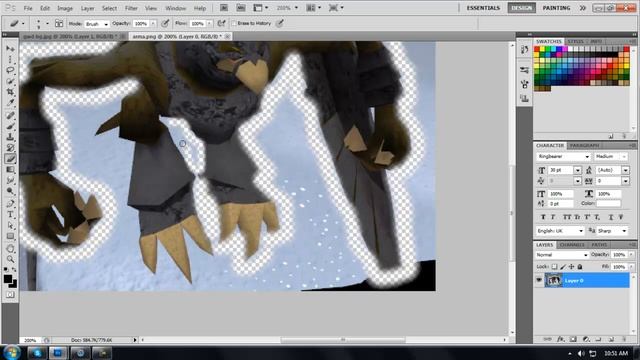Open the anti-aliasing dropdown showing Sharp
The height and width of the screenshot is (360, 640).
612,231
